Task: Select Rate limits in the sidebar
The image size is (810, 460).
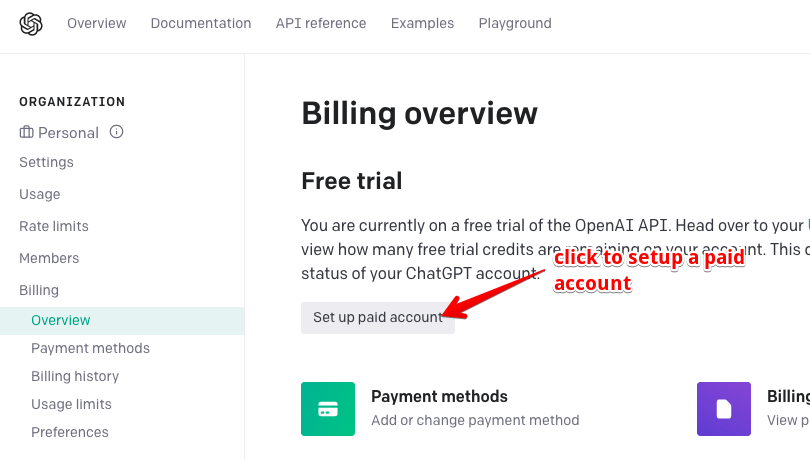Action: (54, 226)
